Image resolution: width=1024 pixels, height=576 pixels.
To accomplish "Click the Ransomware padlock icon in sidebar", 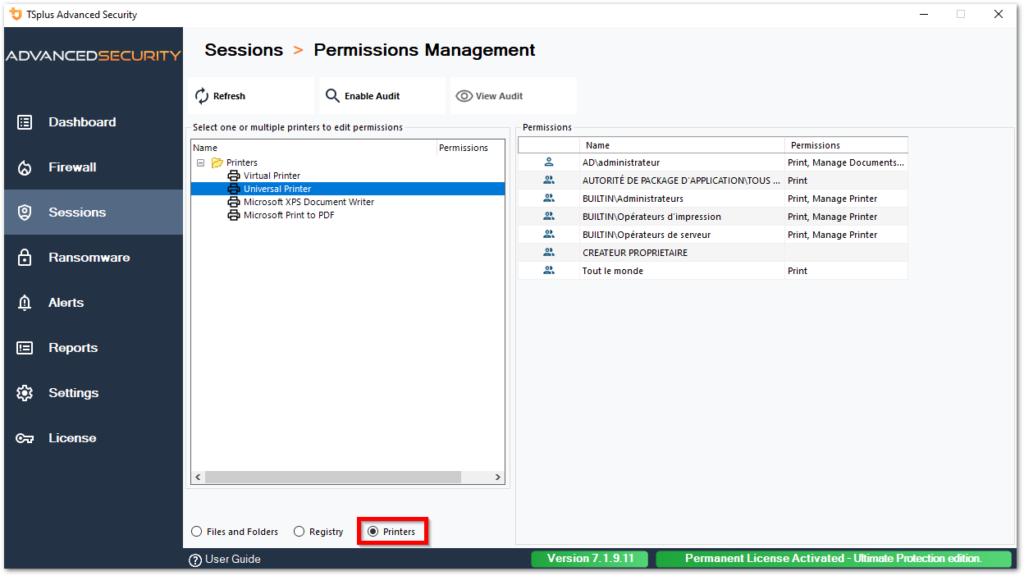I will (22, 257).
